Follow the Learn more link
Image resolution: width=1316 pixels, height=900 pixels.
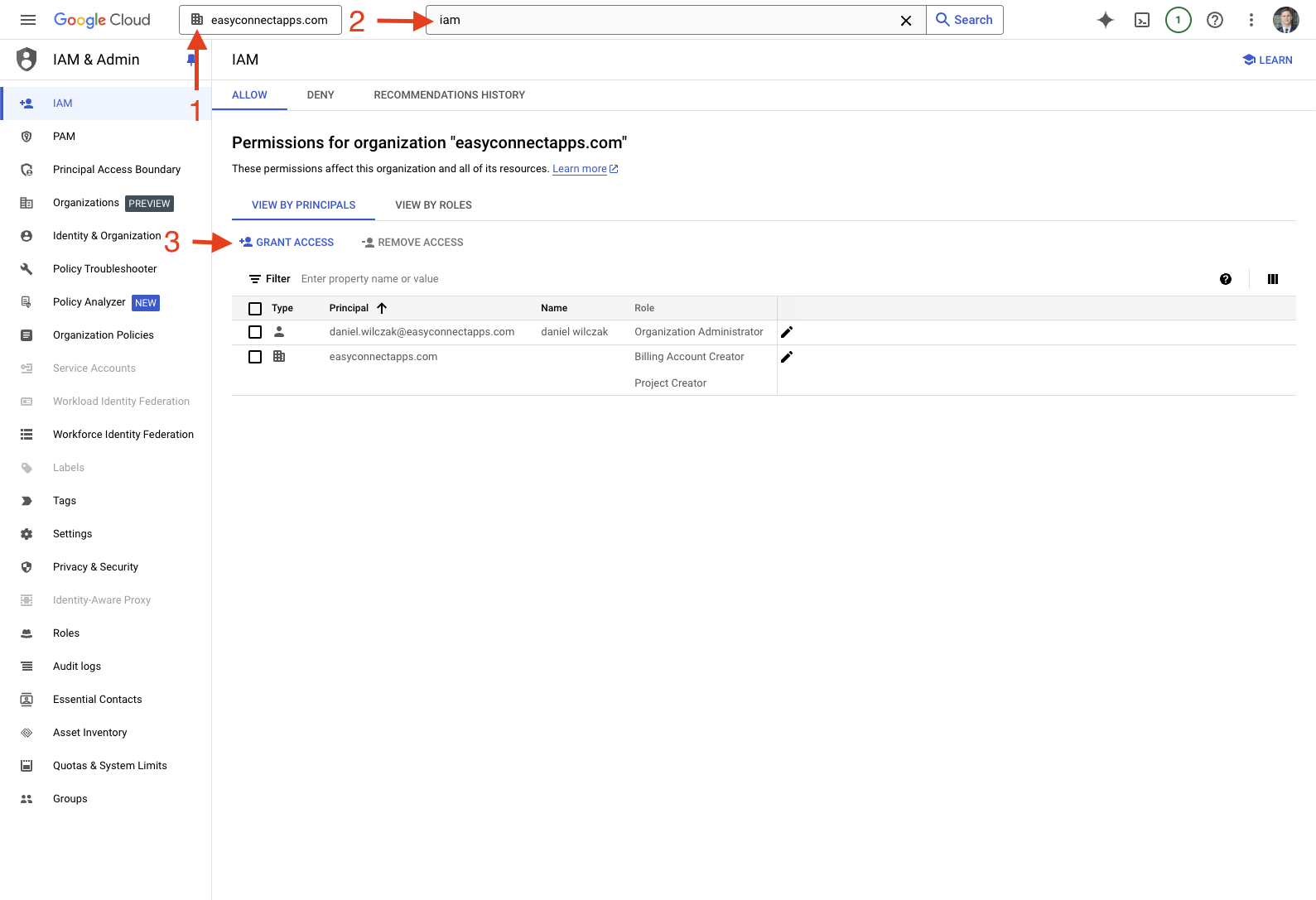[586, 169]
